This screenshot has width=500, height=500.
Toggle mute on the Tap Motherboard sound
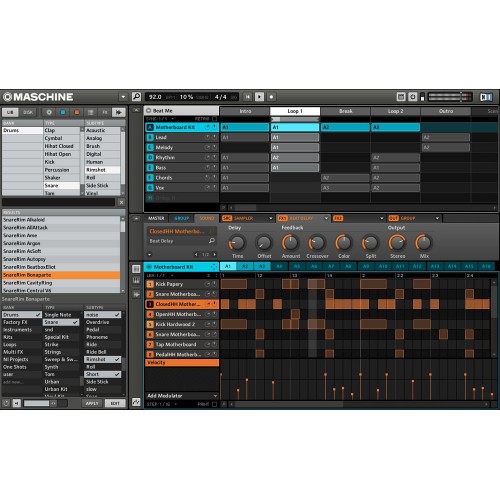pyautogui.click(x=207, y=344)
